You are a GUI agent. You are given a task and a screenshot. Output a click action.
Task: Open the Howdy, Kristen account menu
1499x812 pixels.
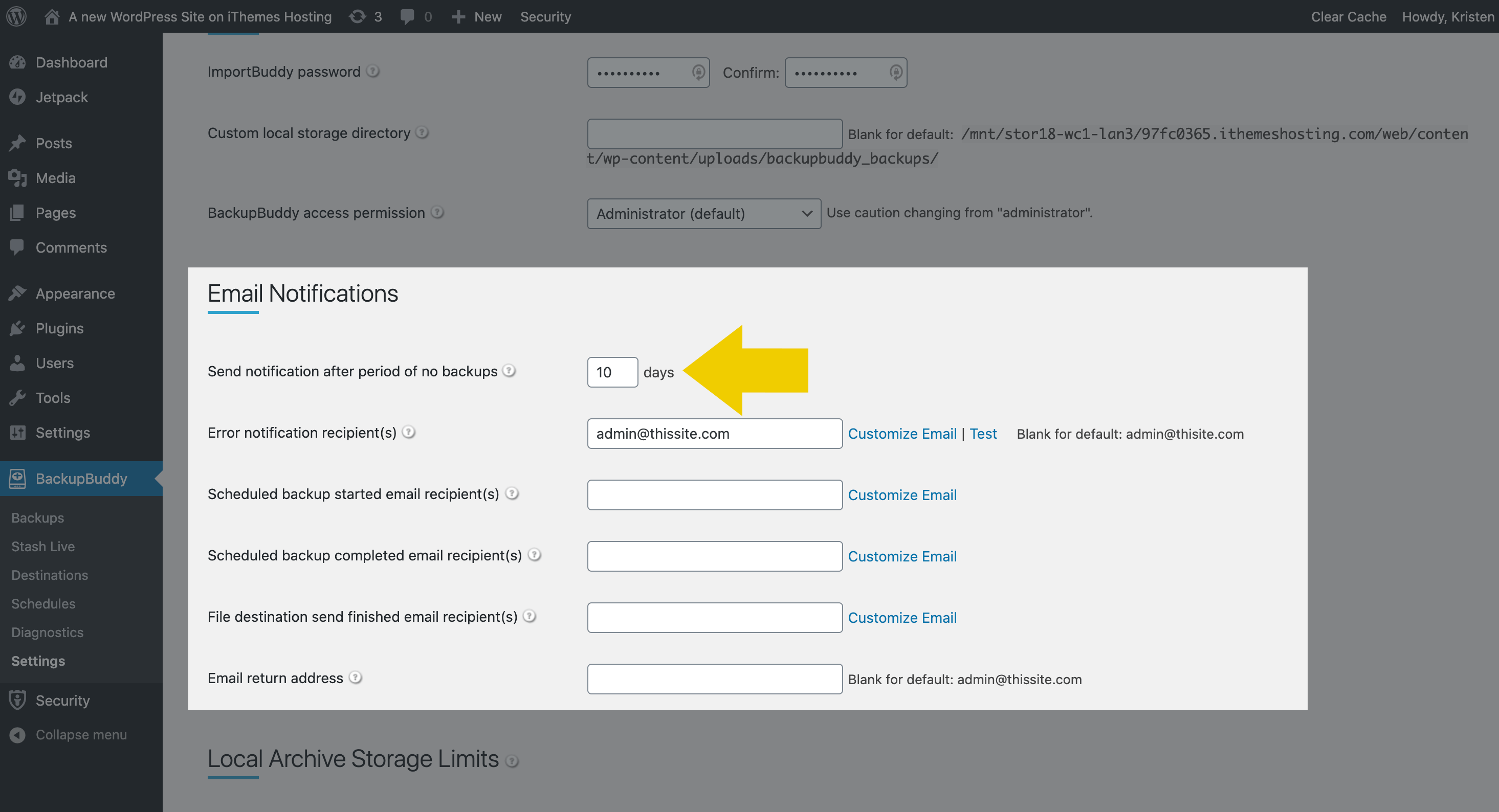click(1448, 17)
